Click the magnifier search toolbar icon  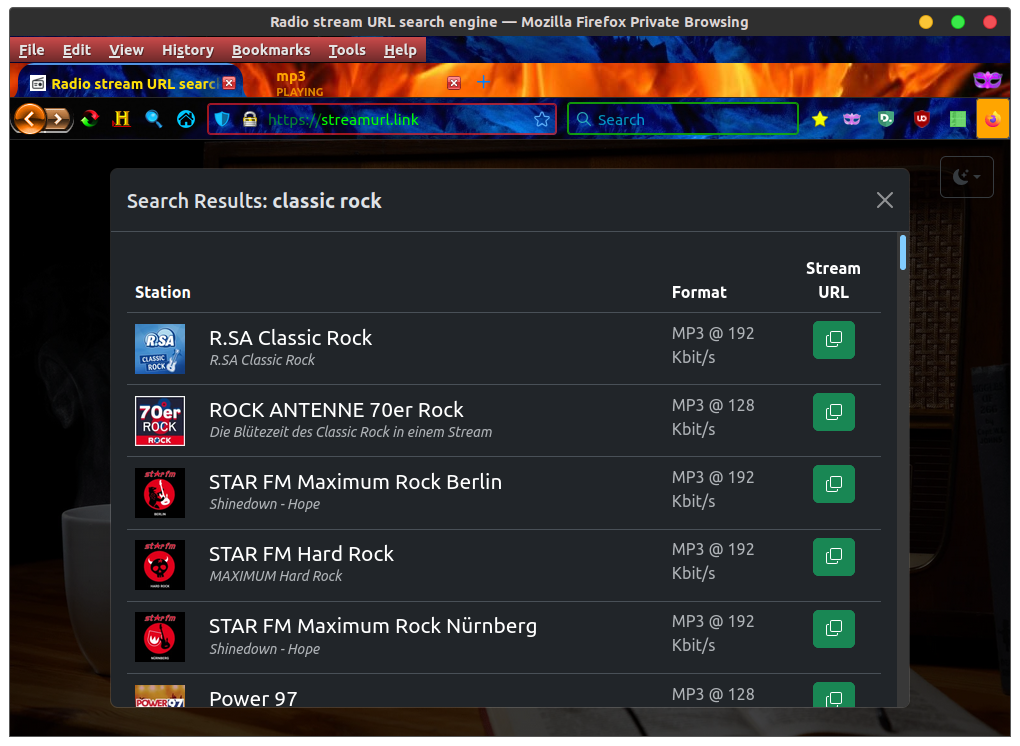pos(154,119)
